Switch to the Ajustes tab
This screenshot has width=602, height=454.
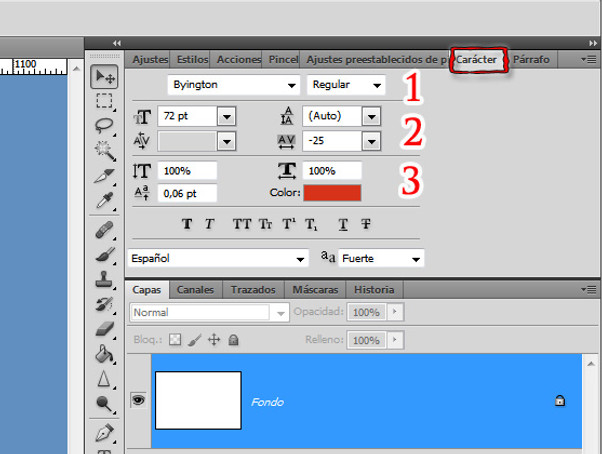coord(150,59)
